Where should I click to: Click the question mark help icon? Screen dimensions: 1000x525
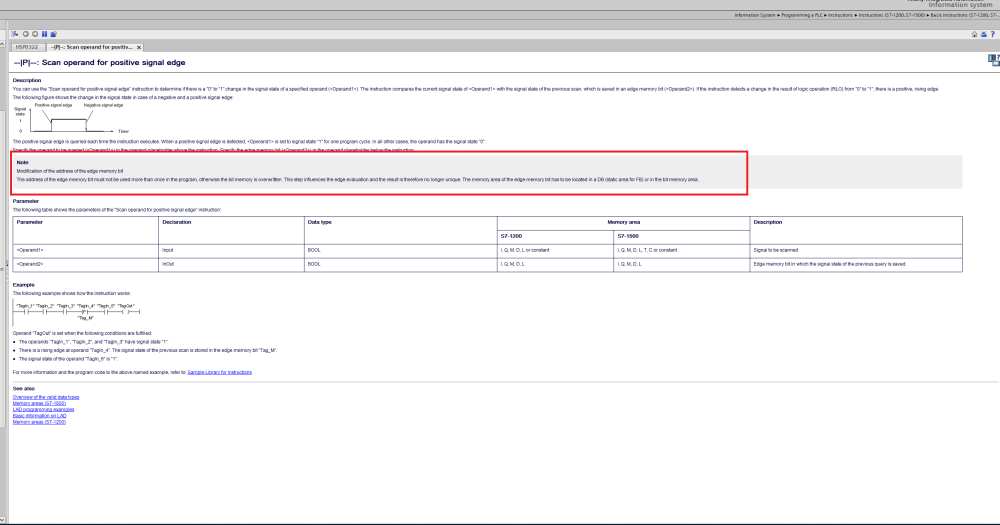(x=992, y=34)
